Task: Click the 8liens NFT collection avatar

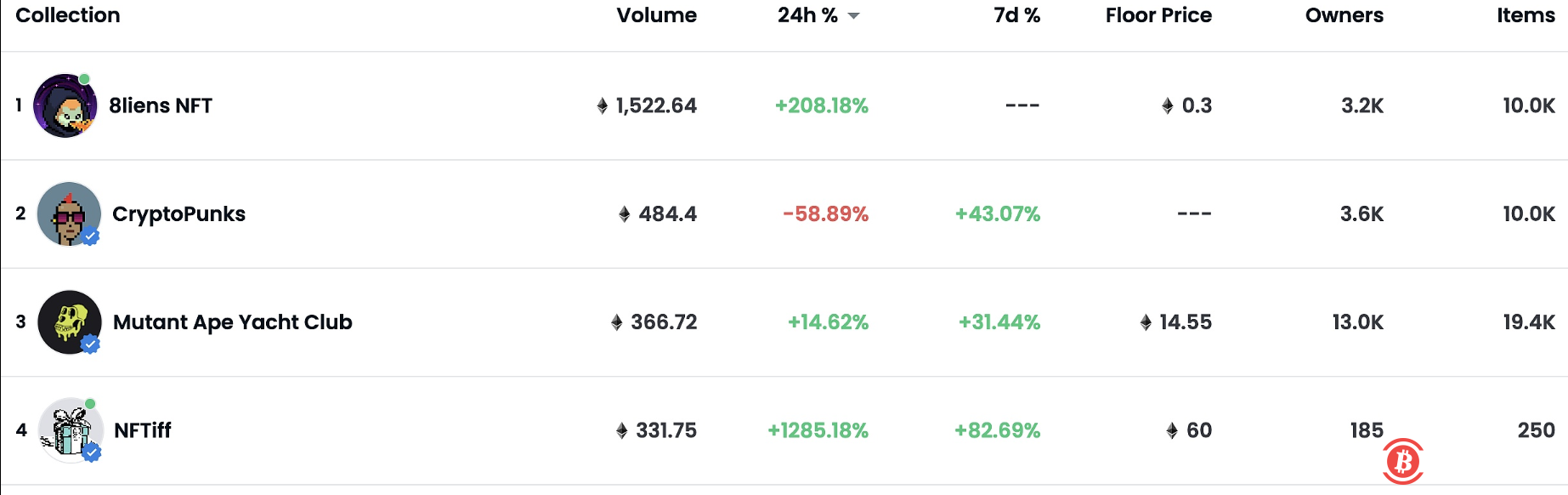Action: pos(65,105)
